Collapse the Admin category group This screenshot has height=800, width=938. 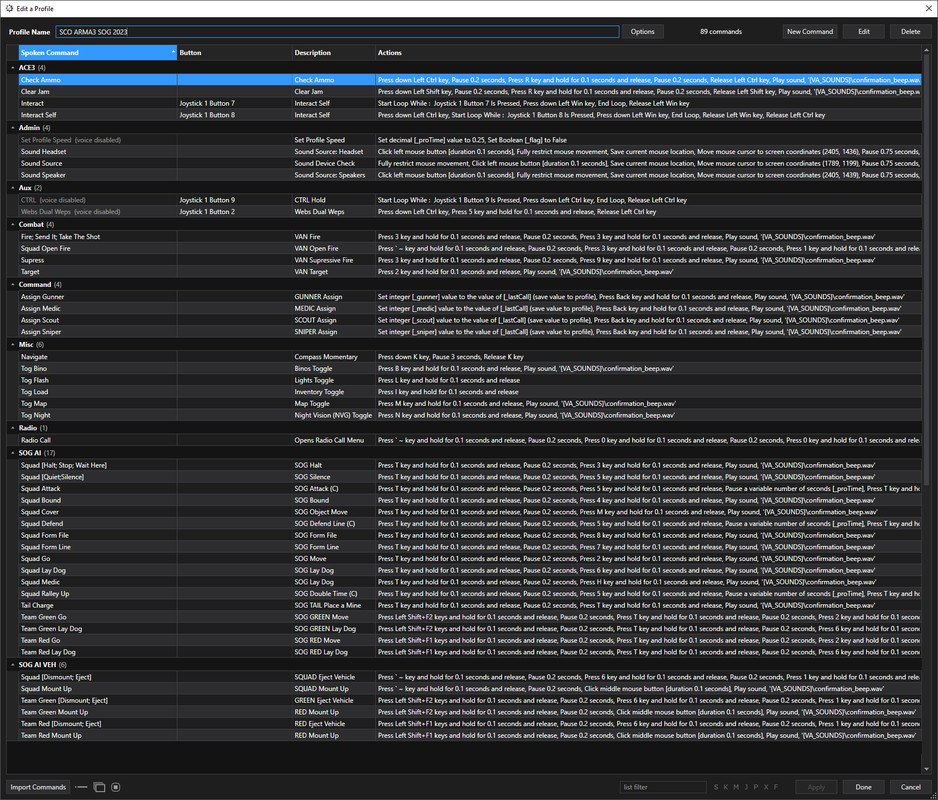click(13, 127)
